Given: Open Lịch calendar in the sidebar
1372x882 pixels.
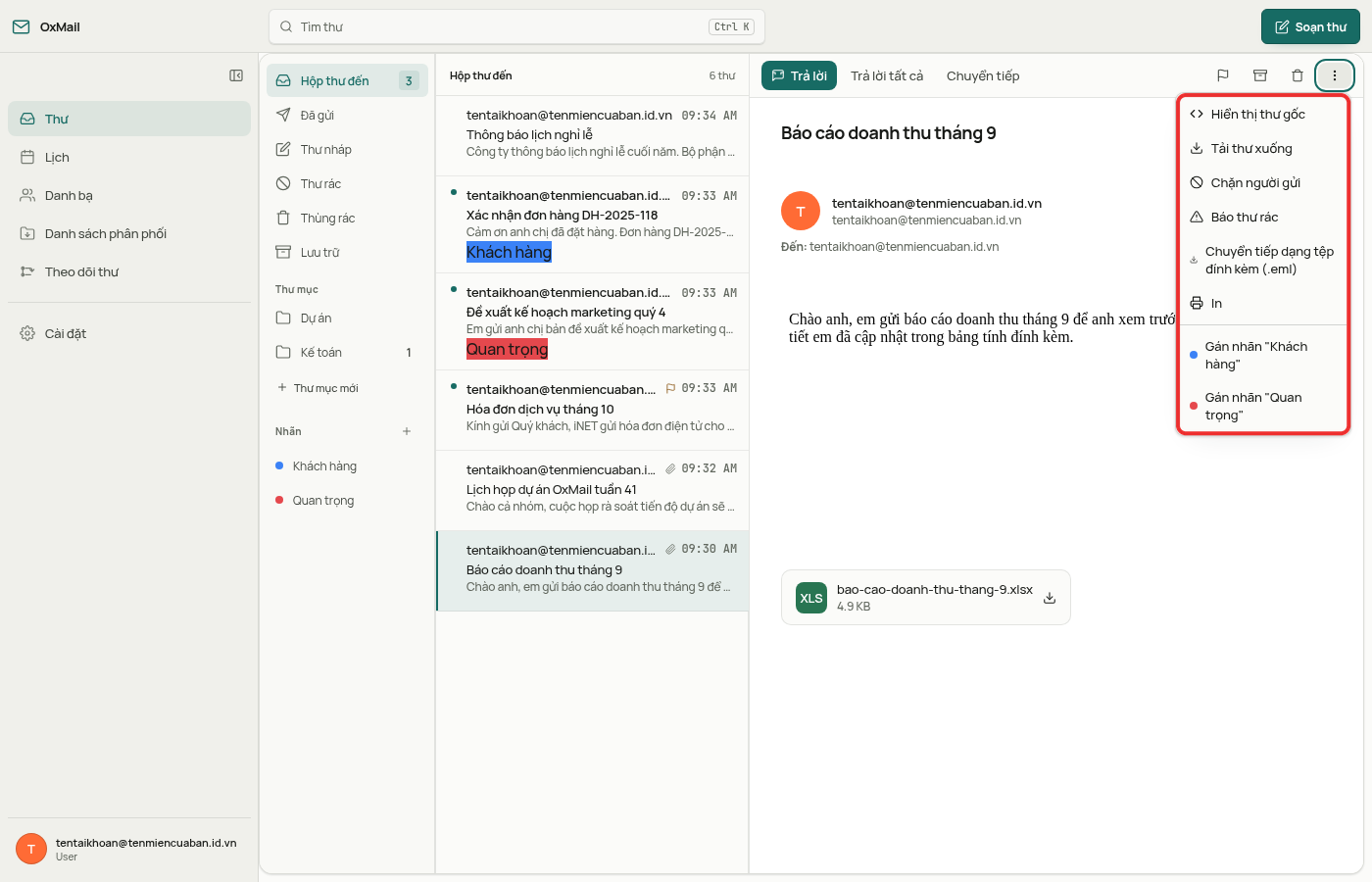Looking at the screenshot, I should [129, 157].
